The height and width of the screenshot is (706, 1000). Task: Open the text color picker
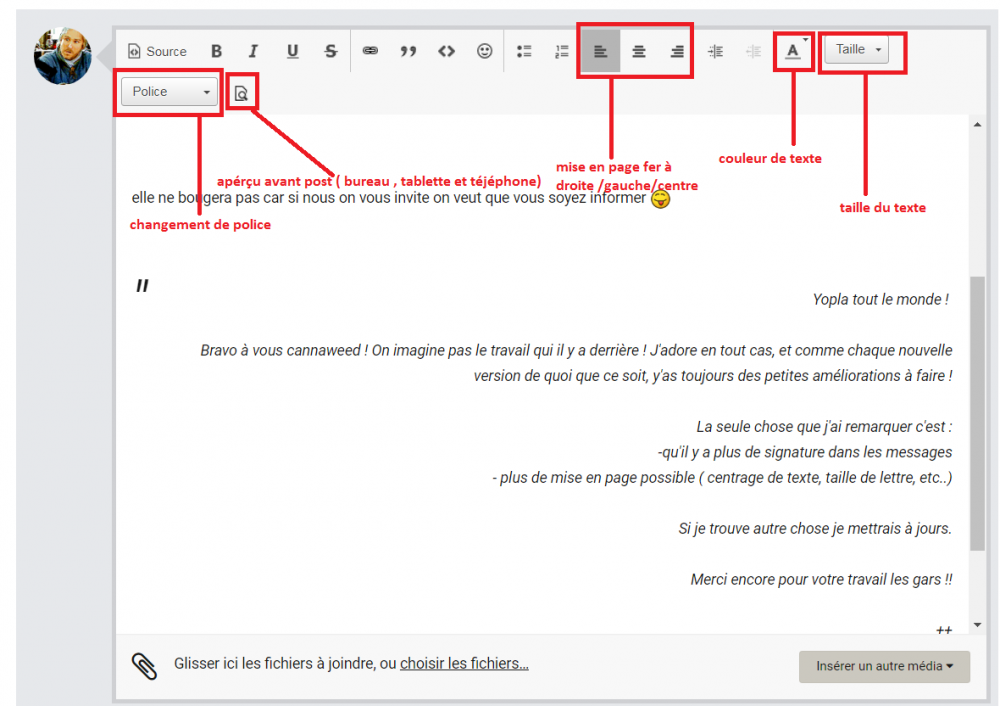[793, 51]
